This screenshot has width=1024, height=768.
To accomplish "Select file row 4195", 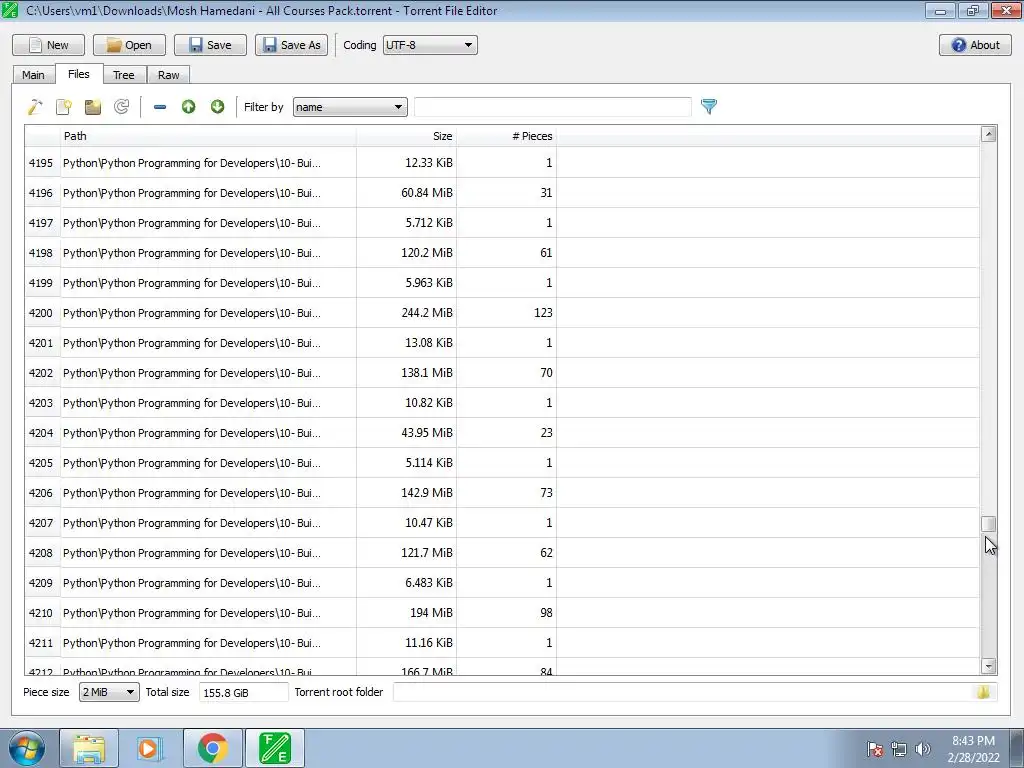I will click(502, 163).
